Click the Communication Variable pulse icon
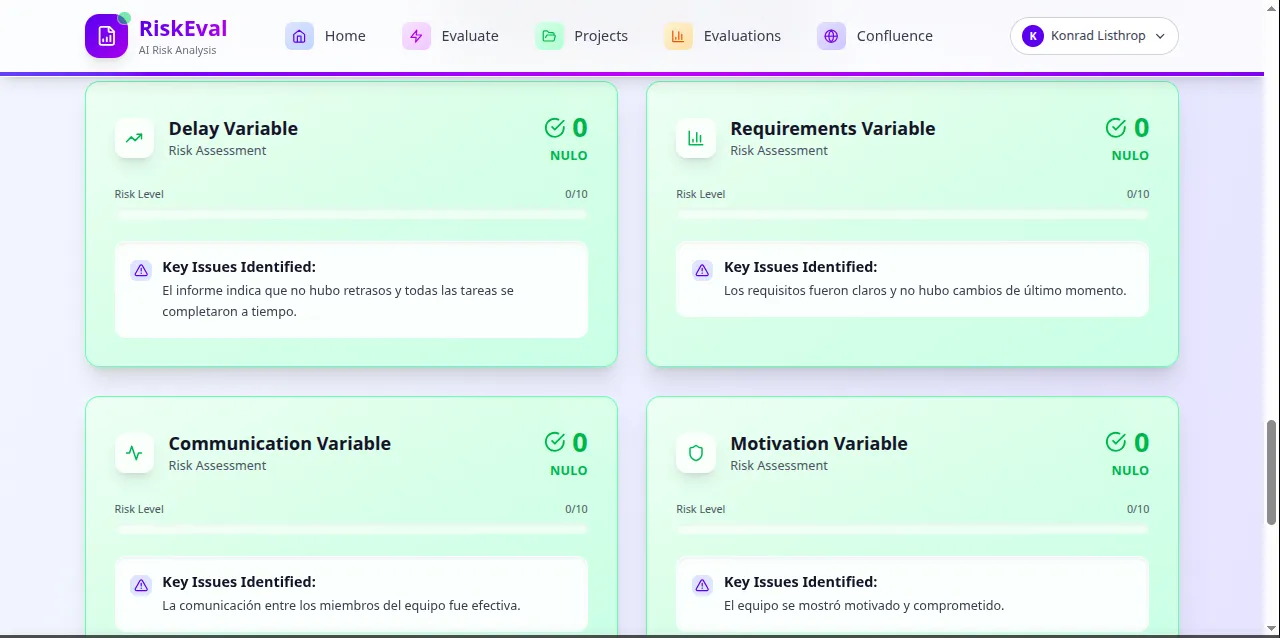 point(134,453)
